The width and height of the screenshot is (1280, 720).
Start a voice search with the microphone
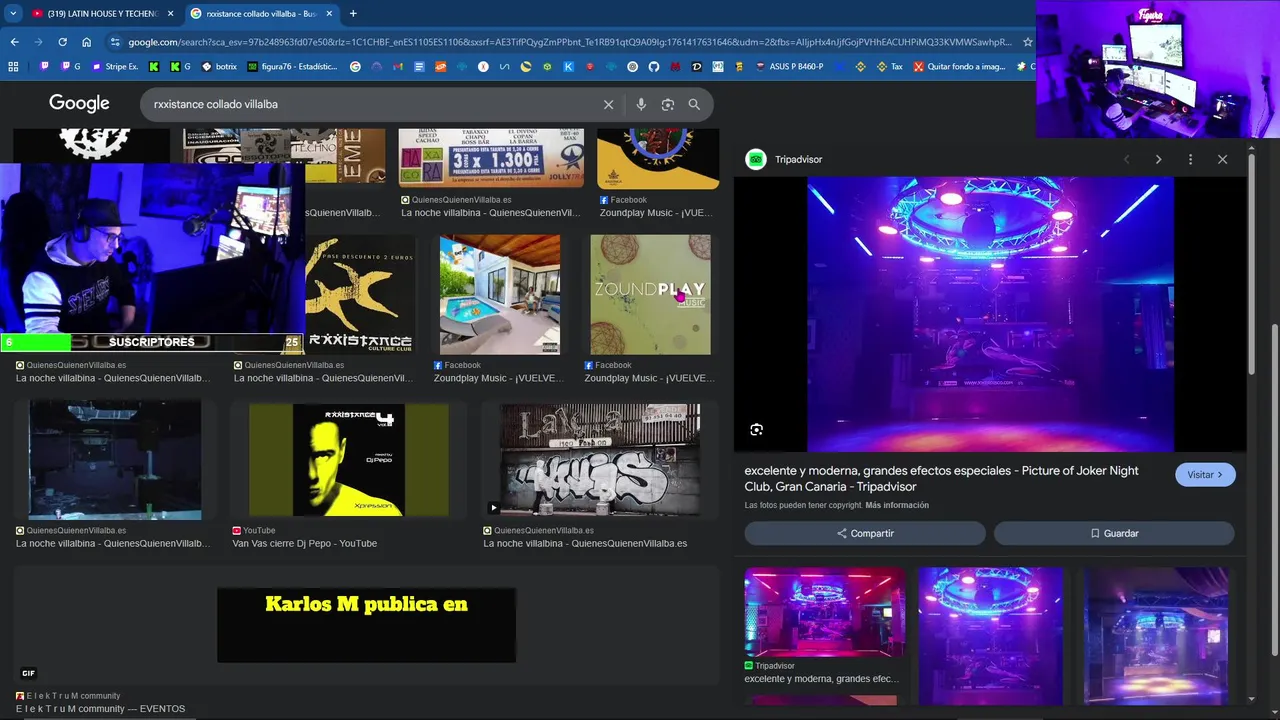click(641, 104)
